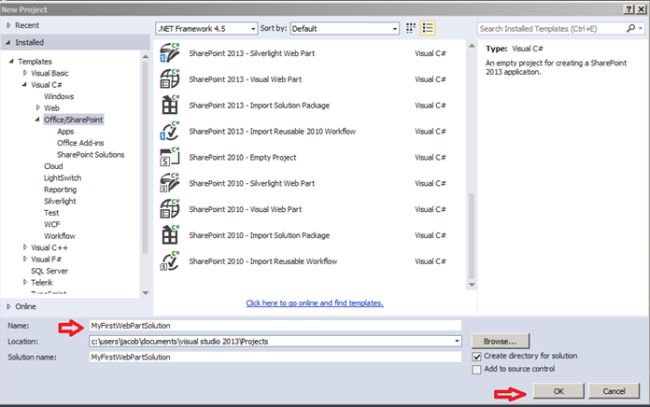Select the SQL Server tree item
The image size is (650, 407).
click(49, 271)
